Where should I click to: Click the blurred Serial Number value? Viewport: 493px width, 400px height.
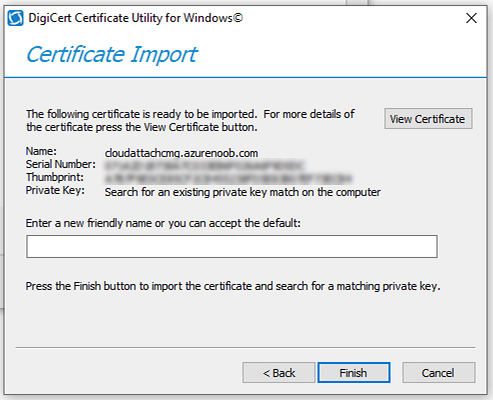click(x=204, y=165)
